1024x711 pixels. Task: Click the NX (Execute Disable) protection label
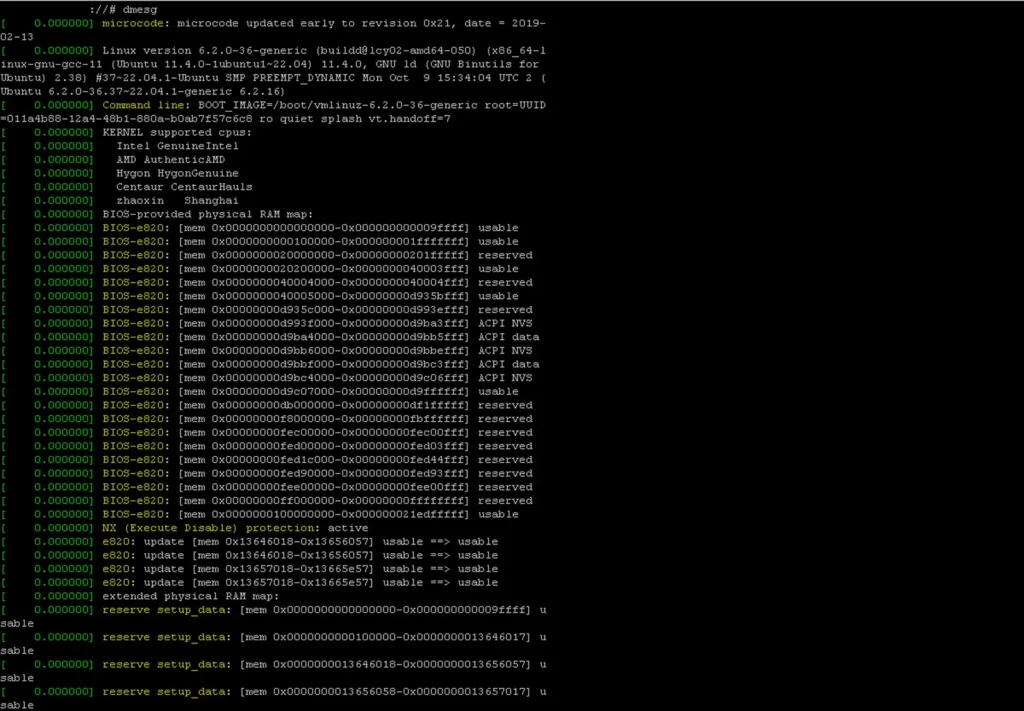click(x=210, y=528)
